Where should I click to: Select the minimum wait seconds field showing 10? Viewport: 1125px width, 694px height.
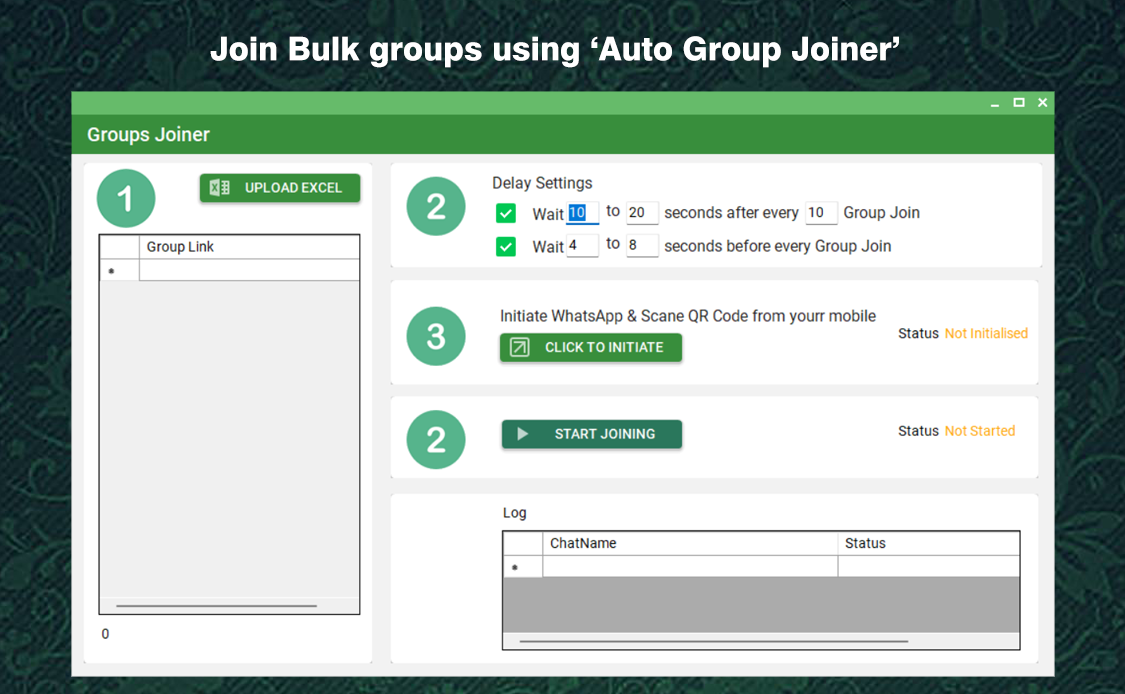pyautogui.click(x=582, y=213)
